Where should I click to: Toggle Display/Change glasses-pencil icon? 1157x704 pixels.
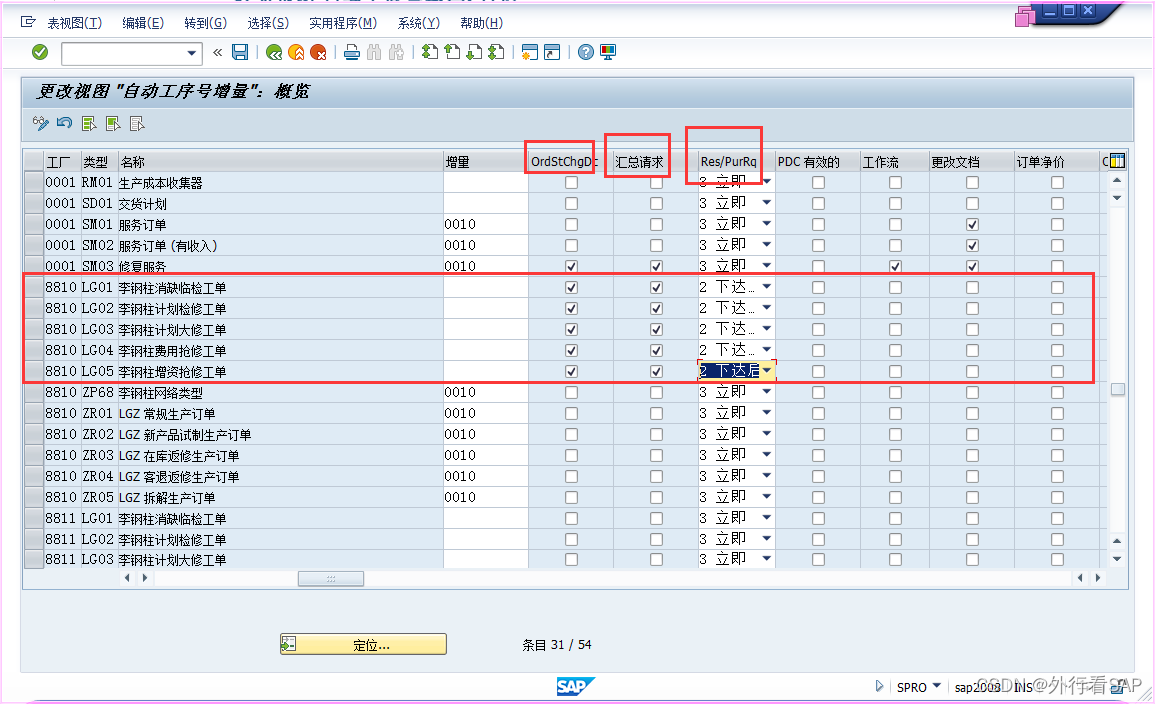[41, 123]
